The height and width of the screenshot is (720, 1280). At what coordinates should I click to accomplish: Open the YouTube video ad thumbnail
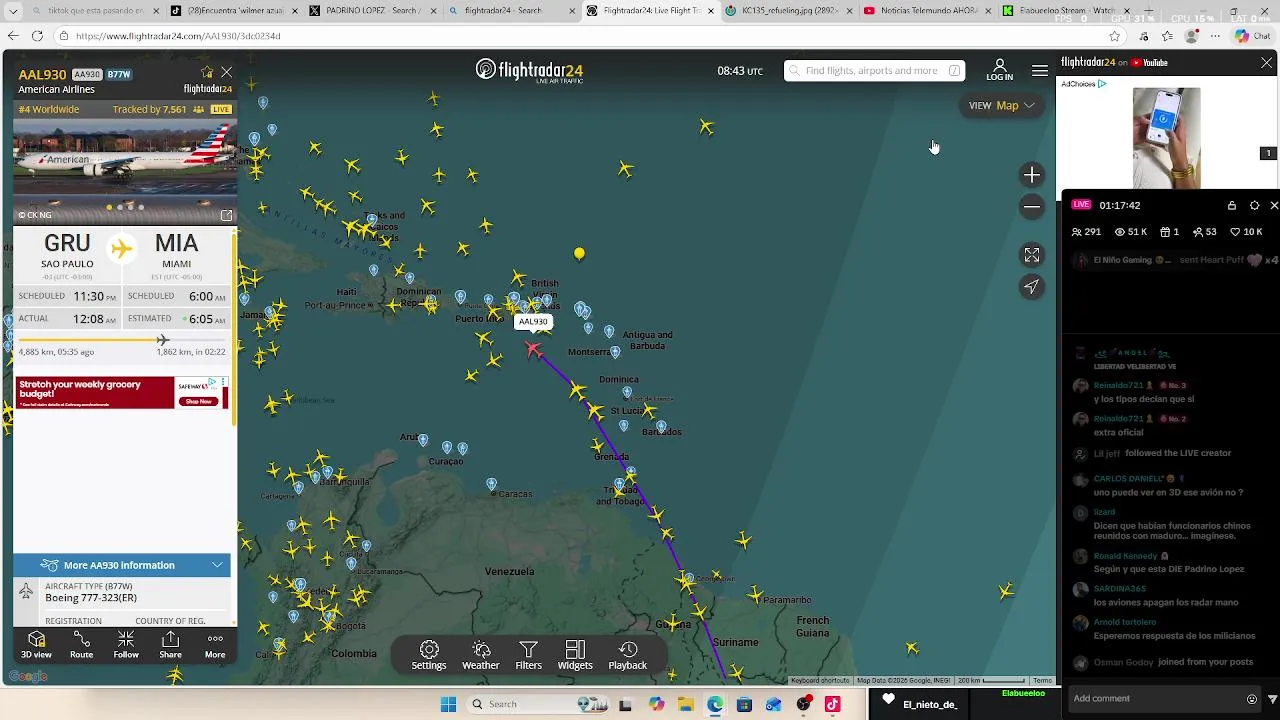tap(1166, 138)
